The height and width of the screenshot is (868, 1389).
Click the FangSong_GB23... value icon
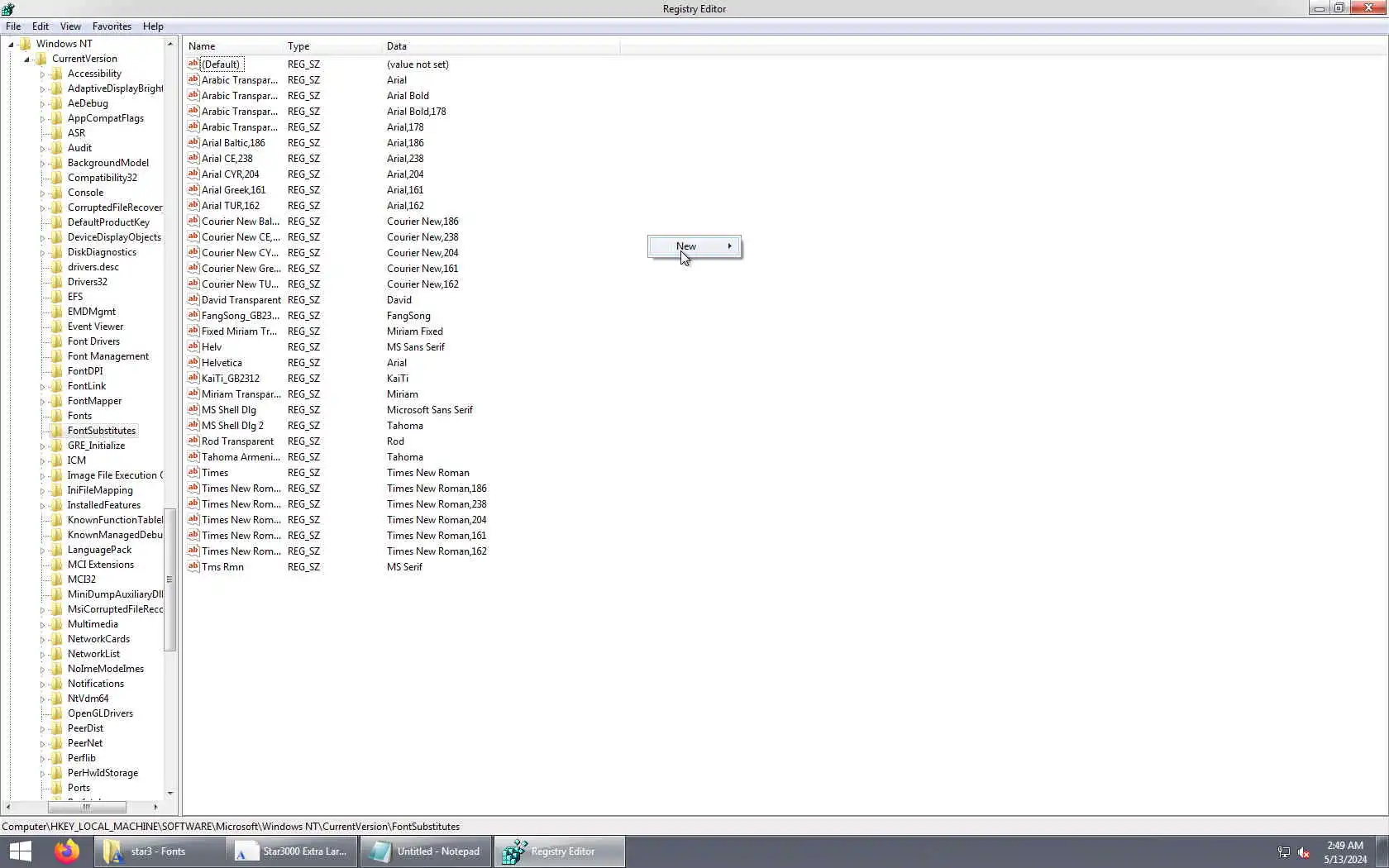193,315
